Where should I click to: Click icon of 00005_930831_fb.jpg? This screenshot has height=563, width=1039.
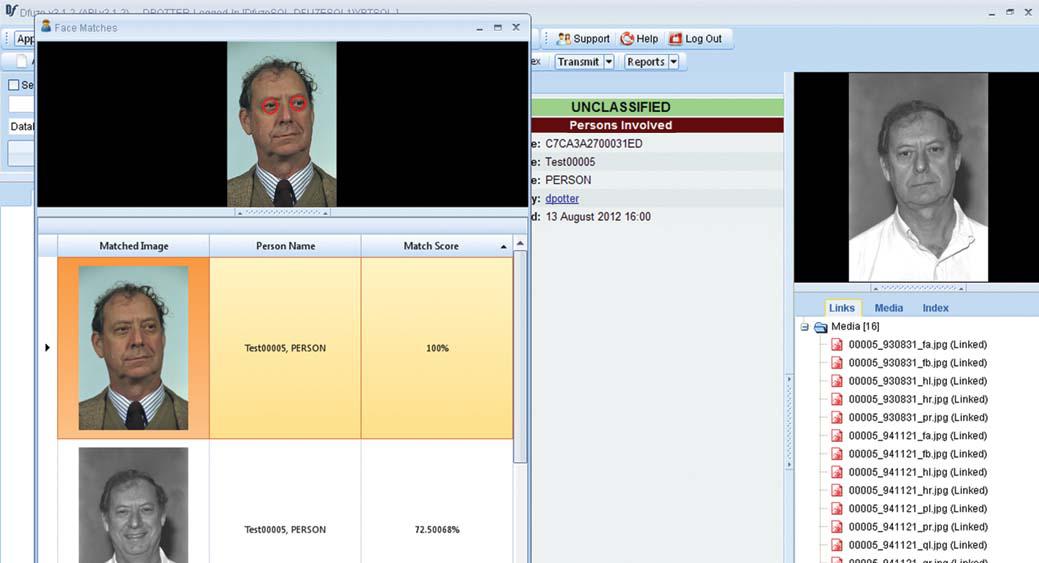(x=837, y=363)
